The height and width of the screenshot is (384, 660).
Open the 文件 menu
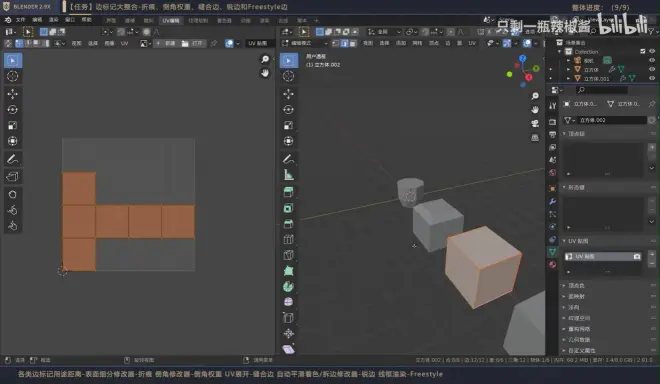20,20
